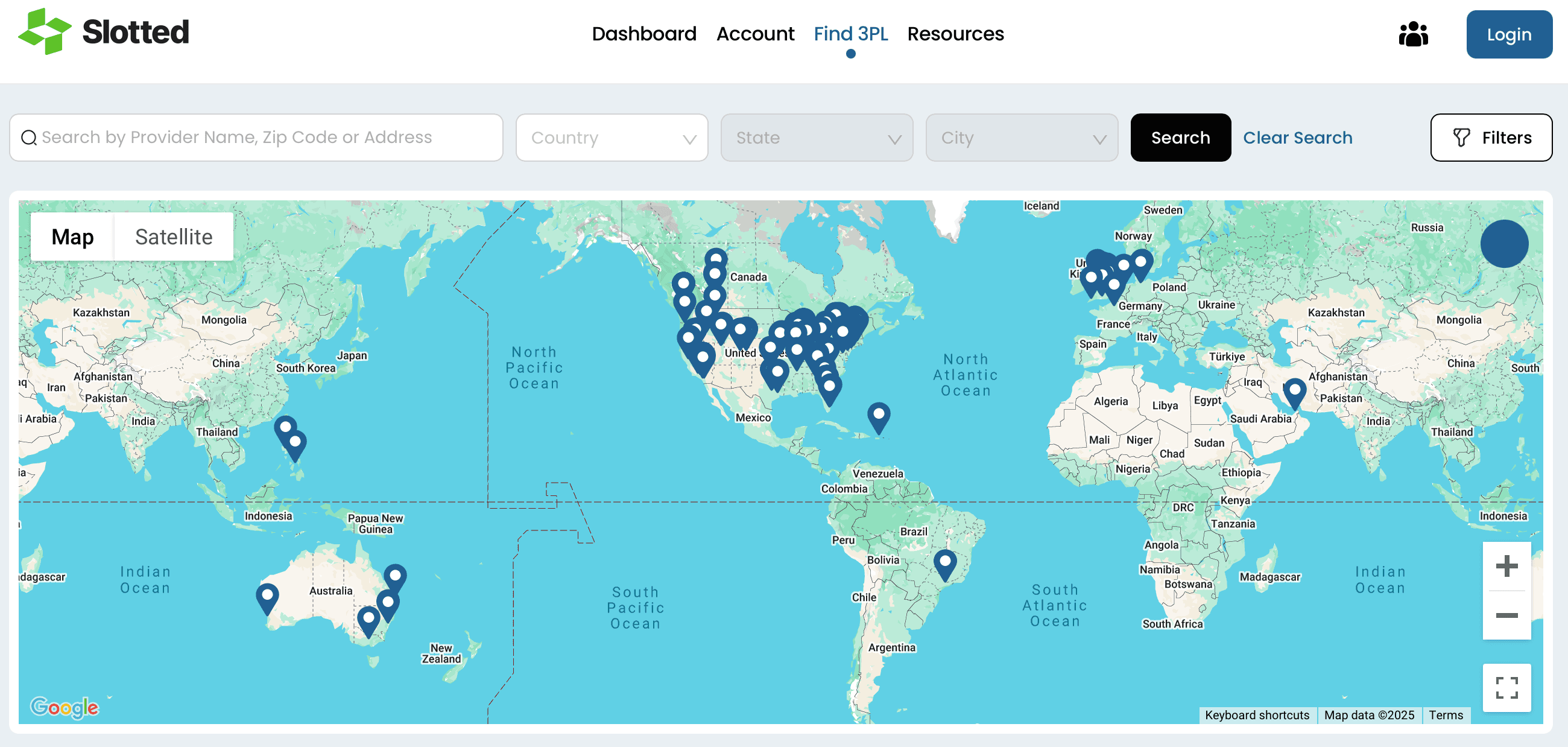Open the Country dropdown

pos(611,138)
